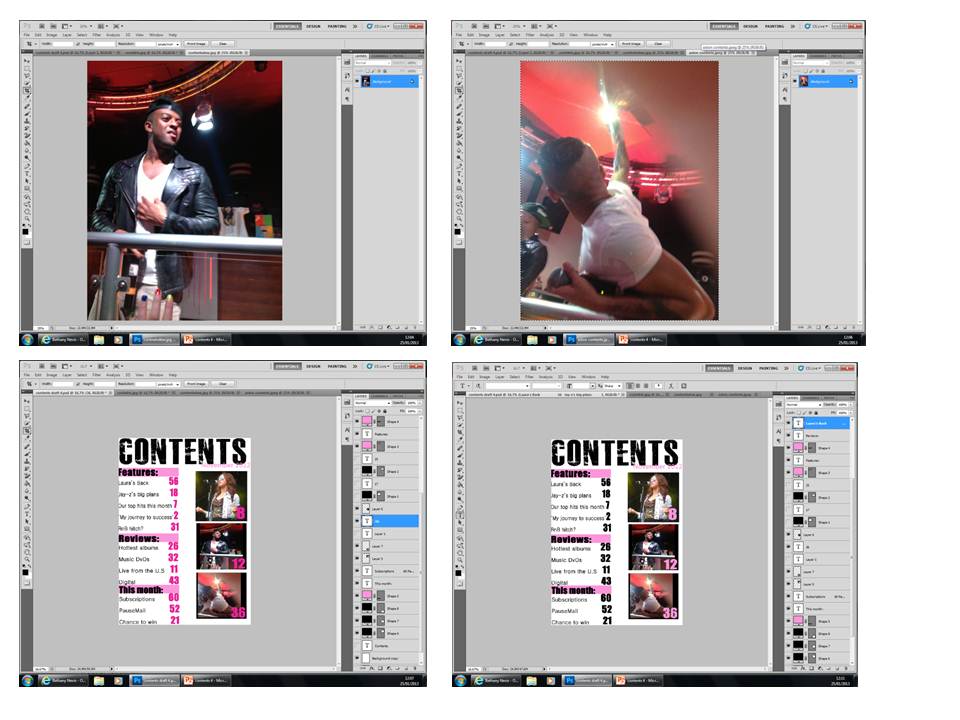Select Rectangular Marquee tool in bottom-left screenshot toolbox

click(x=28, y=409)
